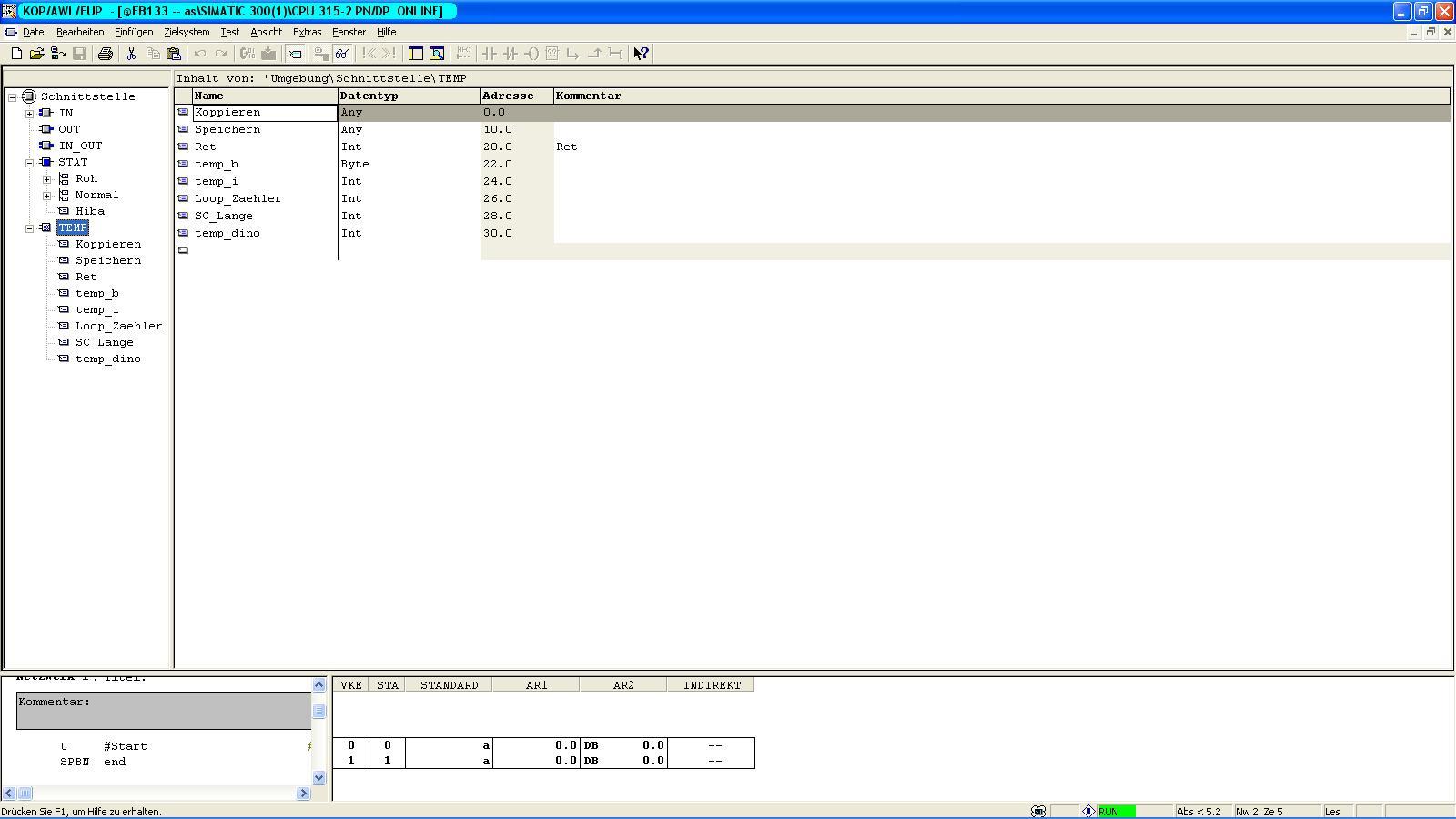Click the empty box element icon
Screen dimensions: 1456x819
(551, 54)
